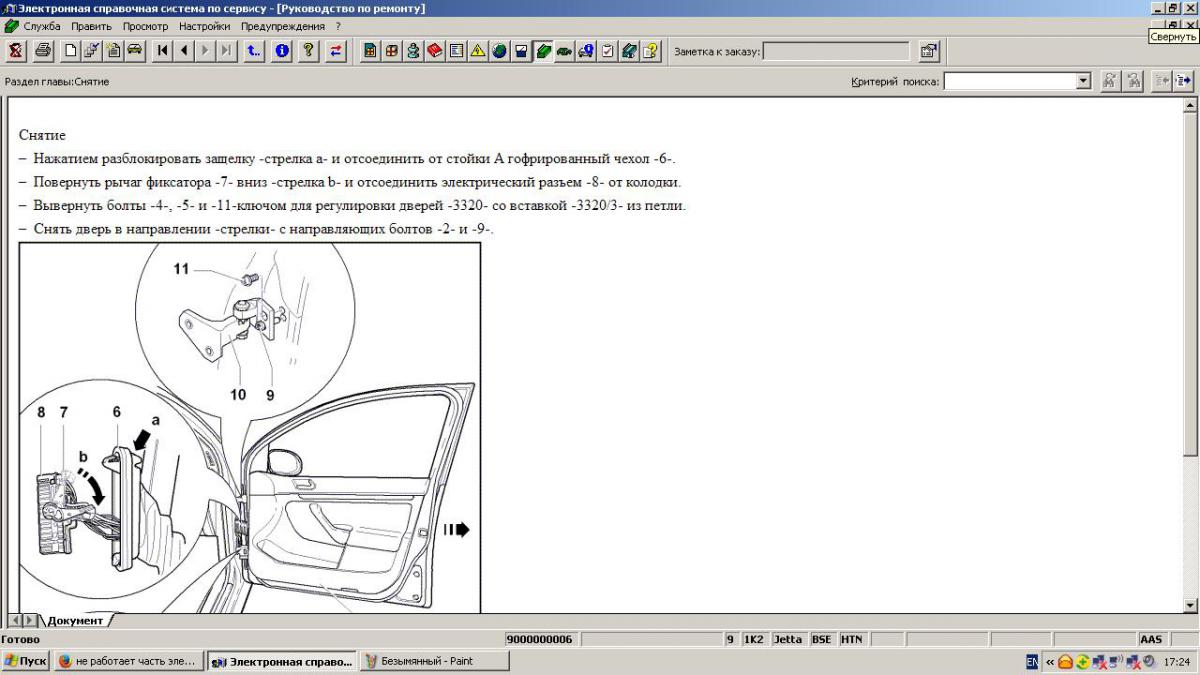The width and height of the screenshot is (1200, 675).
Task: Jump to first page with the skip-back arrow
Action: 162,51
